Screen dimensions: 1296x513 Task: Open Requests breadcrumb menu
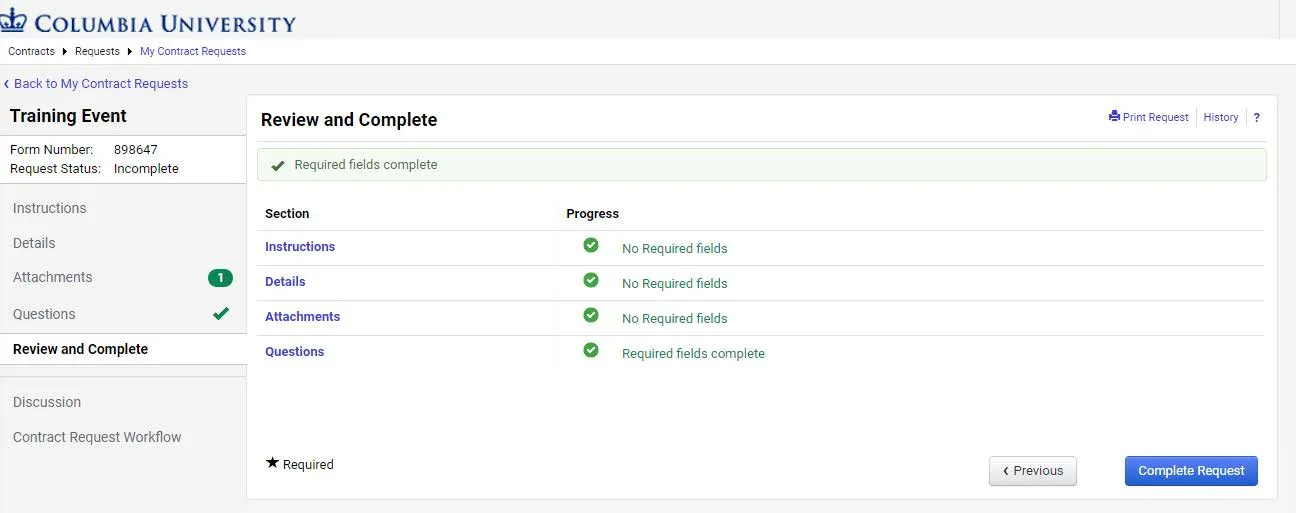click(97, 51)
